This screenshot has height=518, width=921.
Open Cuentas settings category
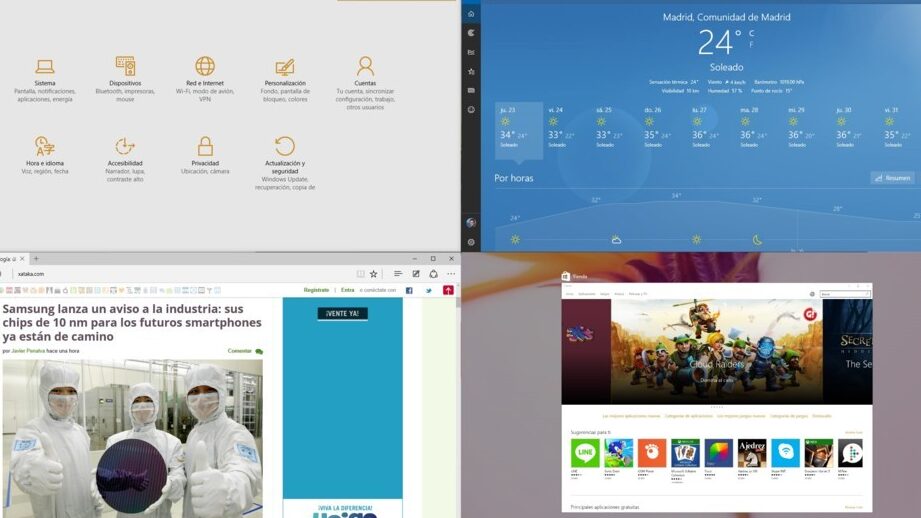click(x=365, y=83)
